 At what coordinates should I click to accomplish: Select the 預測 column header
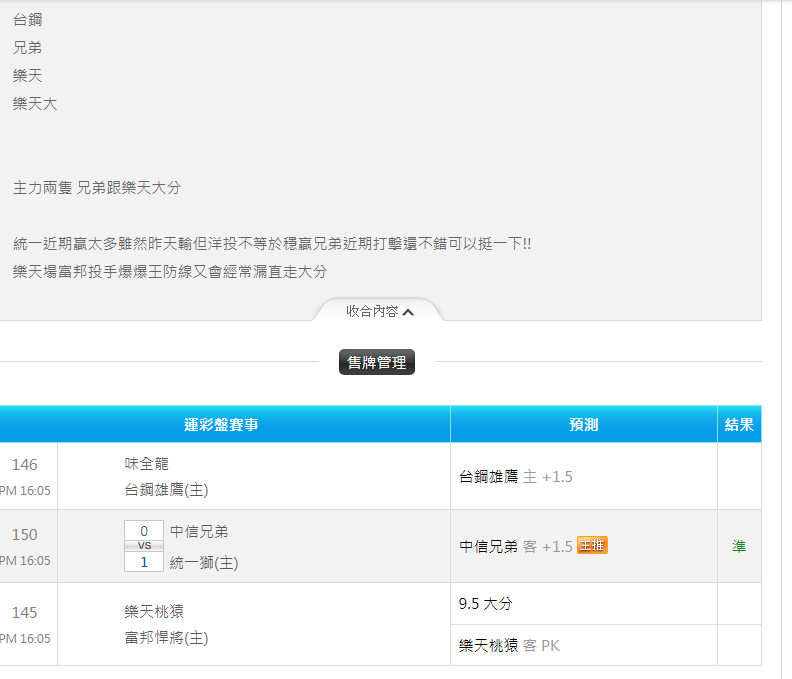coord(584,424)
